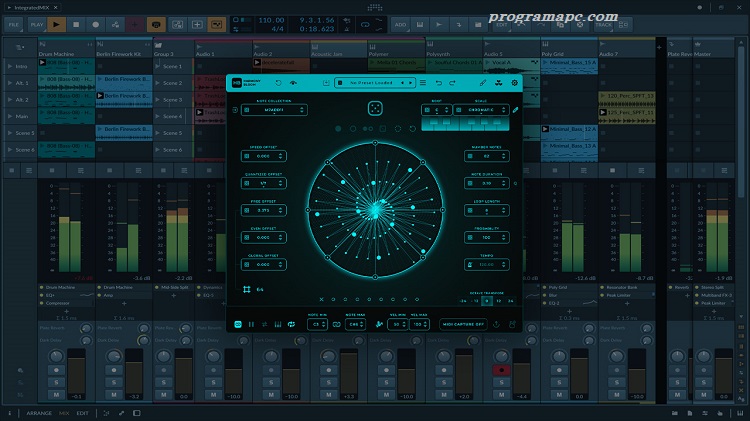The width and height of the screenshot is (750, 421).
Task: Open Harmony Bloom settings gear
Action: tap(515, 83)
